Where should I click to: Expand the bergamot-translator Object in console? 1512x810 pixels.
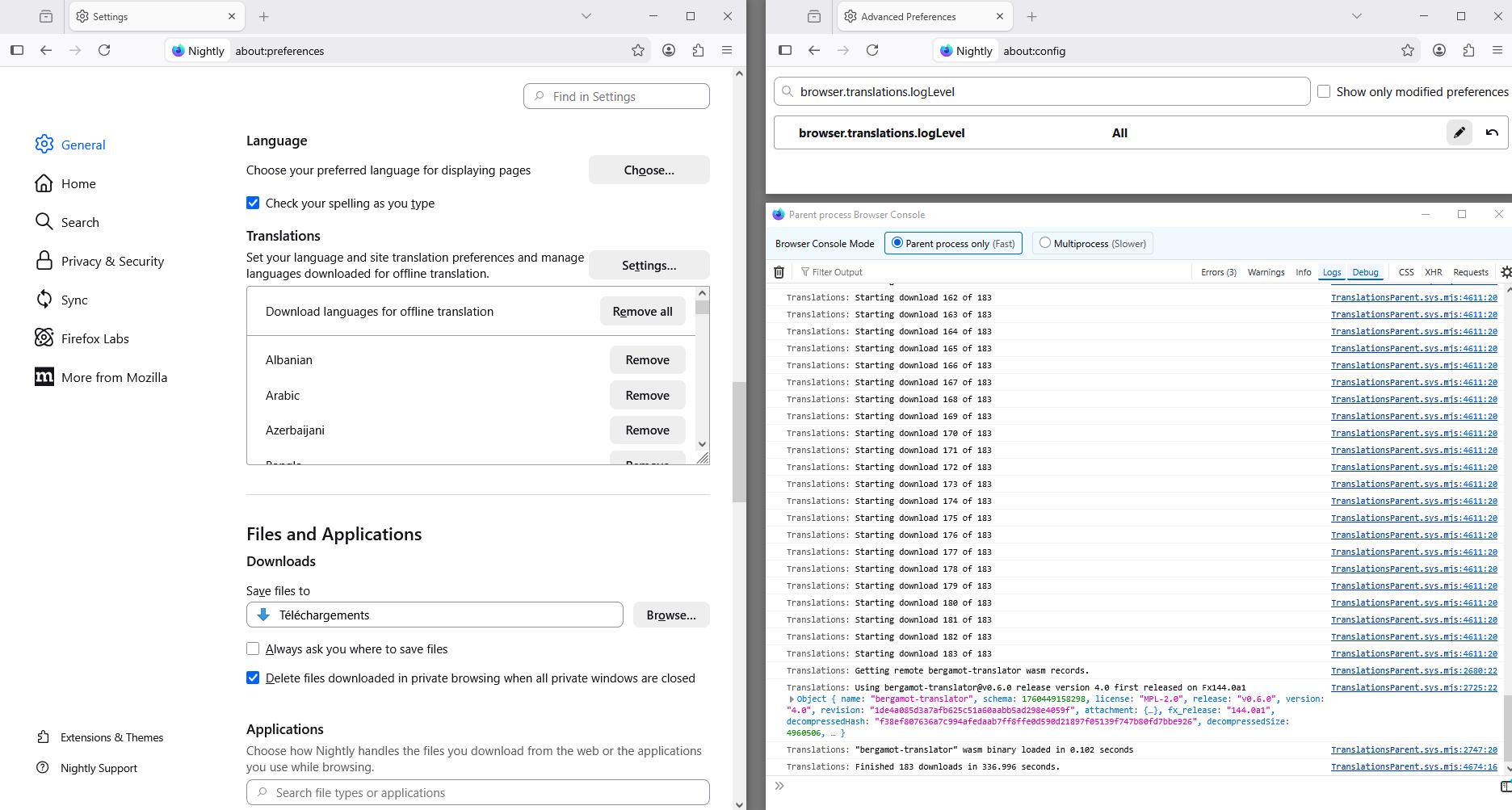coord(792,699)
